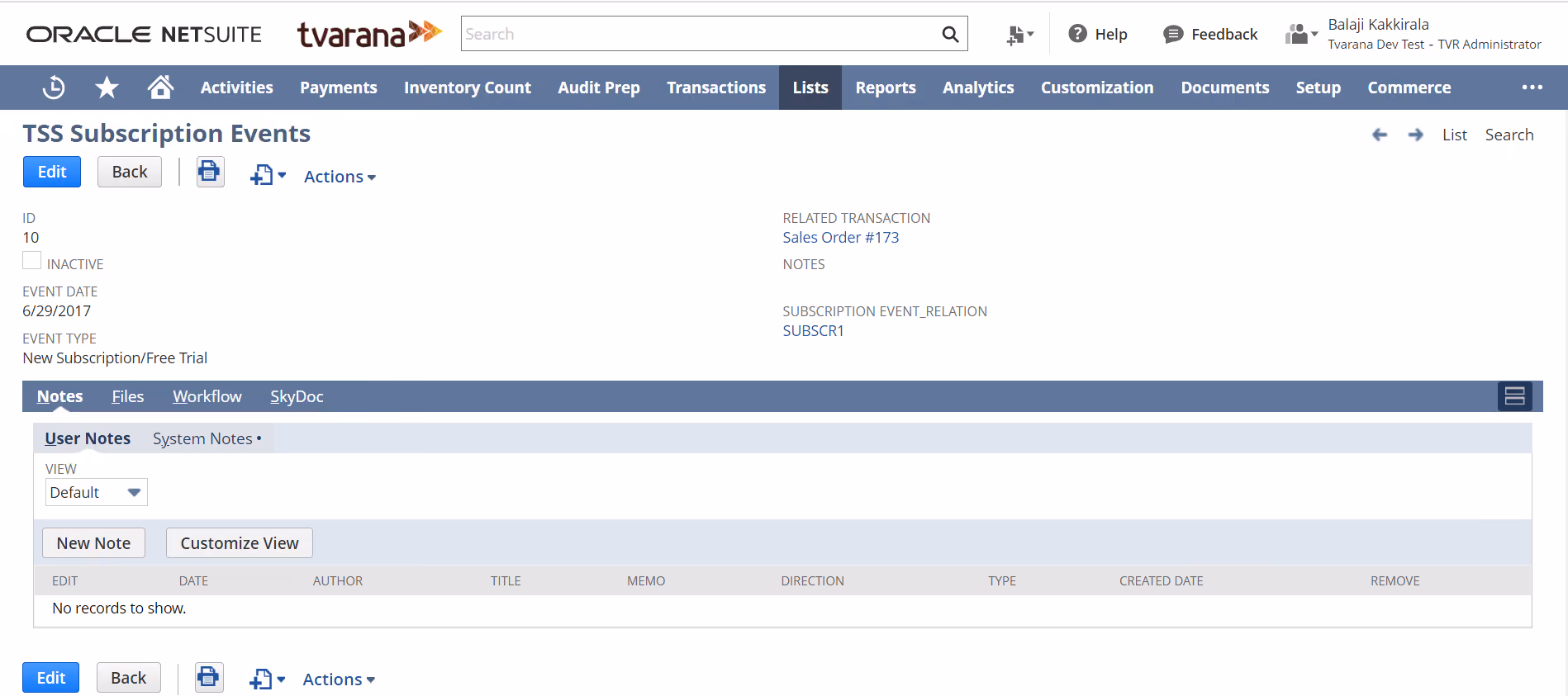Go to next record arrow
The height and width of the screenshot is (696, 1568).
(x=1416, y=135)
